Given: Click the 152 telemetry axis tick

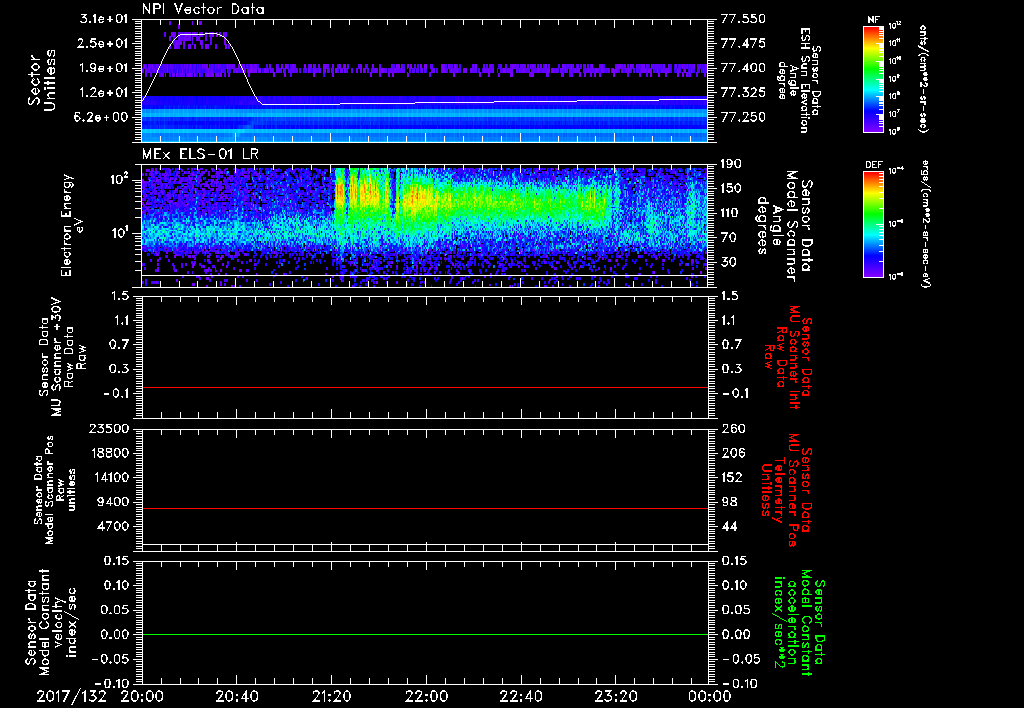Looking at the screenshot, I should point(731,477).
